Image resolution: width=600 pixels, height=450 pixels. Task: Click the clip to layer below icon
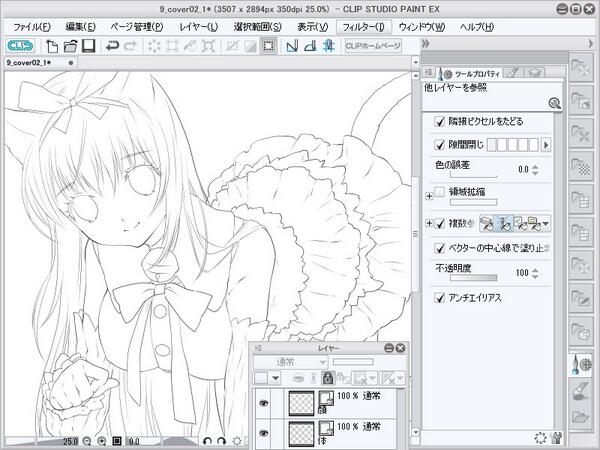pyautogui.click(x=298, y=378)
